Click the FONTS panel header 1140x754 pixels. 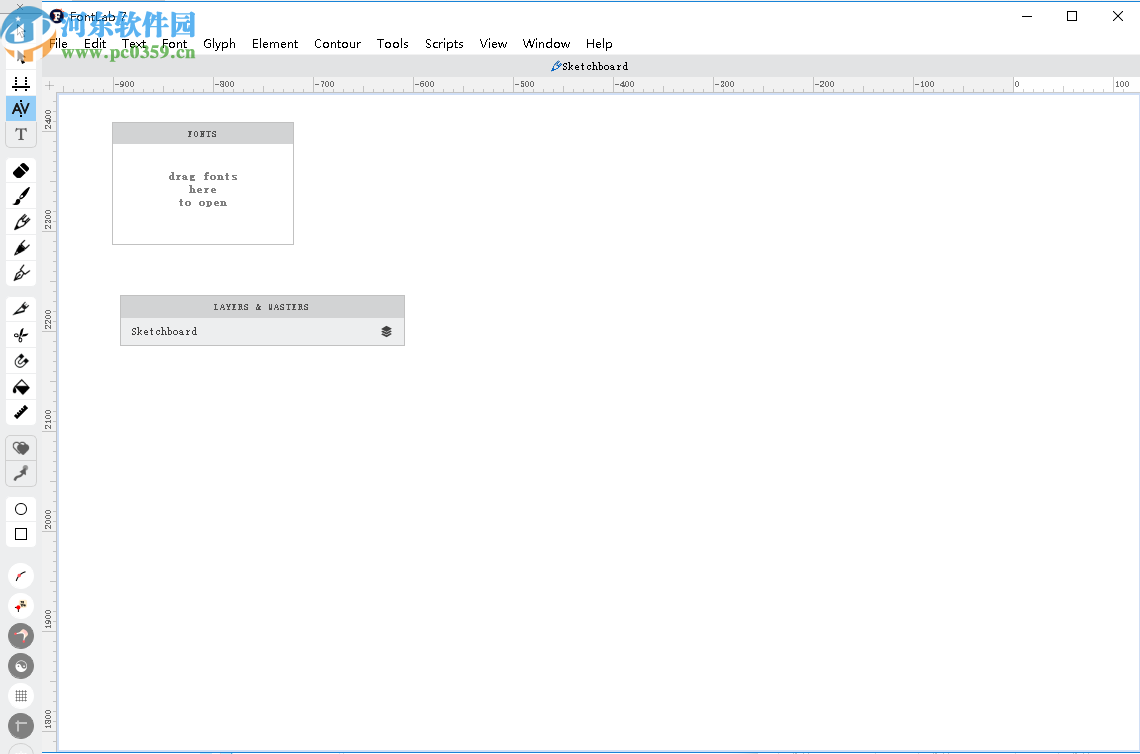pyautogui.click(x=203, y=134)
